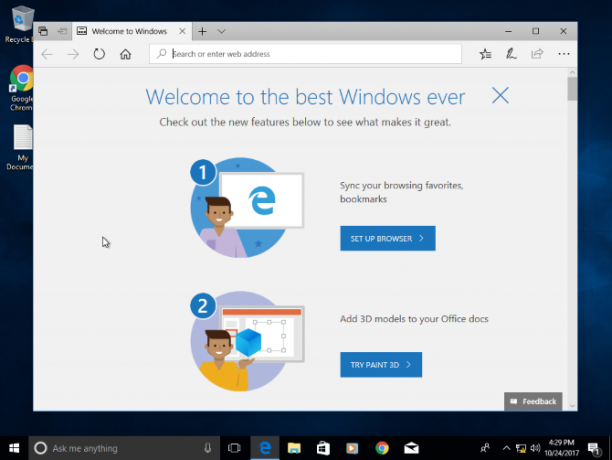Open Task View from the taskbar

234,448
